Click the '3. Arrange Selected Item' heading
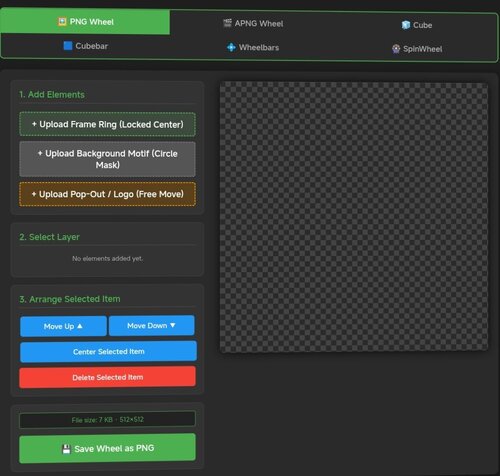 coord(70,299)
